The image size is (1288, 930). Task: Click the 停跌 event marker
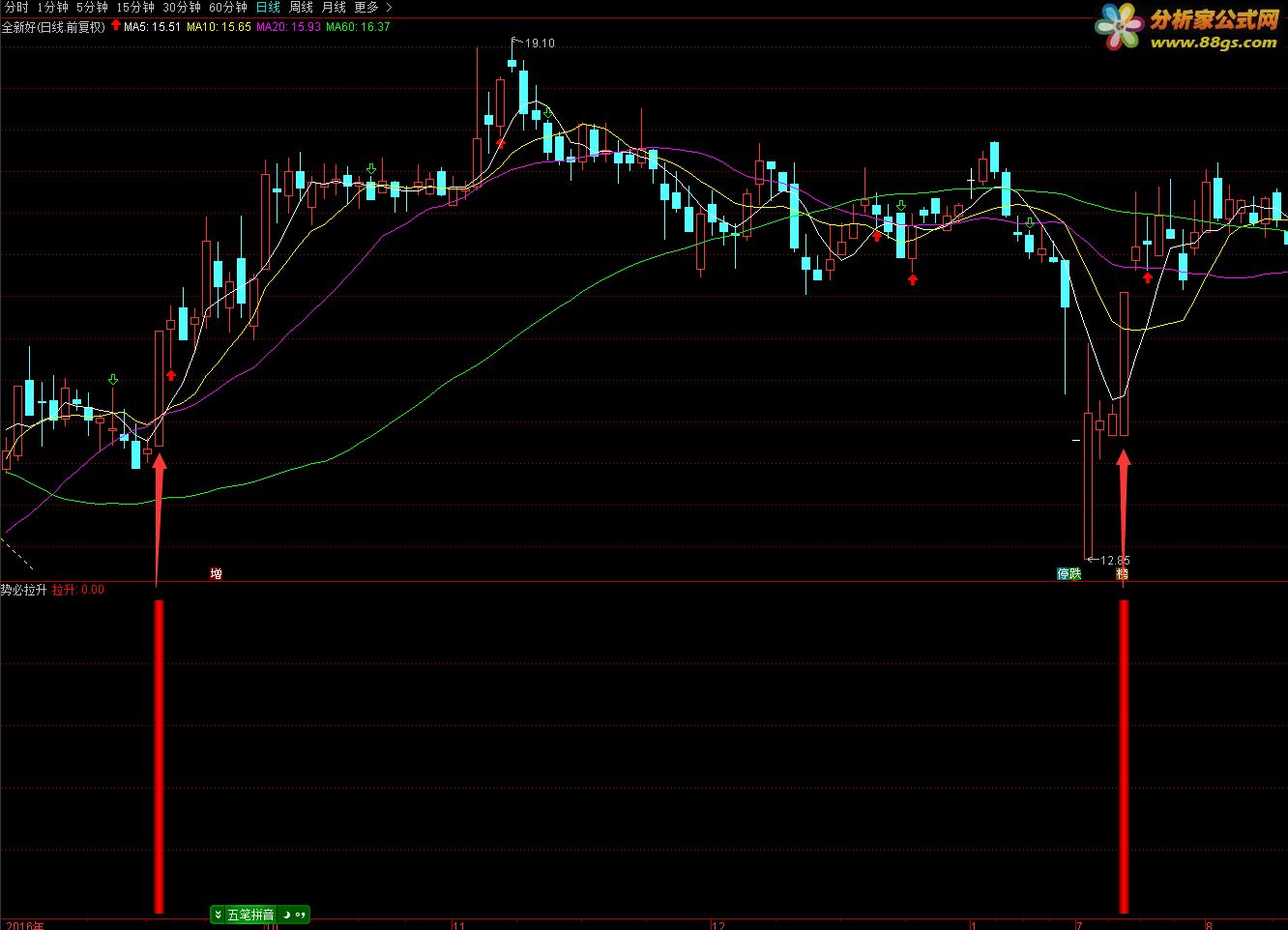pos(1068,574)
